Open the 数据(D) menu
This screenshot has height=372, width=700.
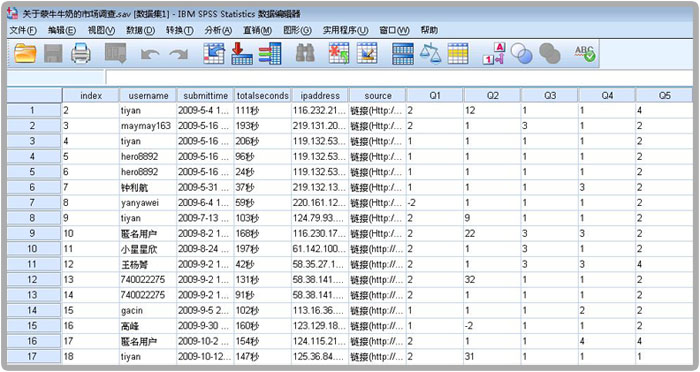click(141, 30)
